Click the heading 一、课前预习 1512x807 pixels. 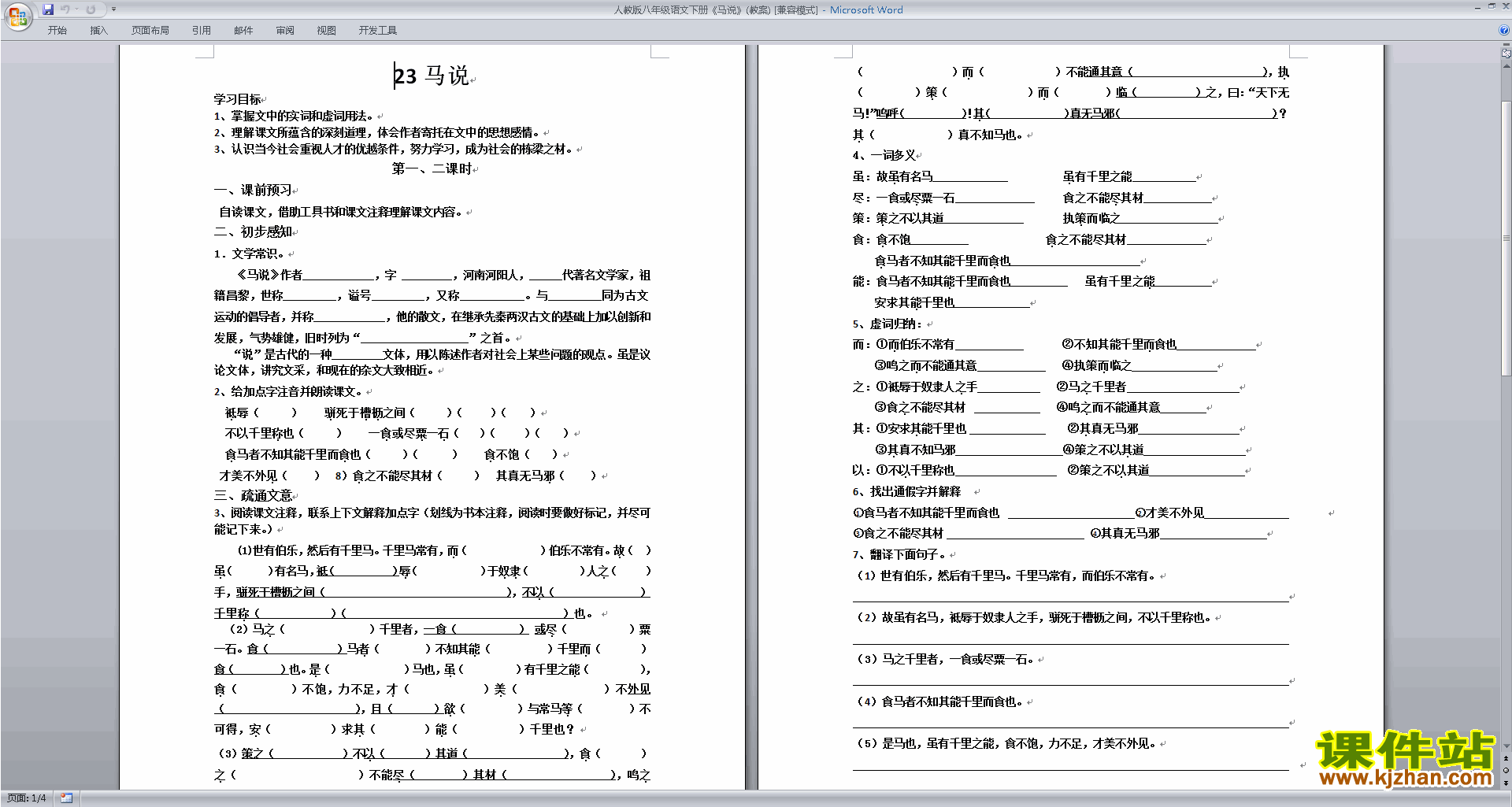pyautogui.click(x=253, y=190)
